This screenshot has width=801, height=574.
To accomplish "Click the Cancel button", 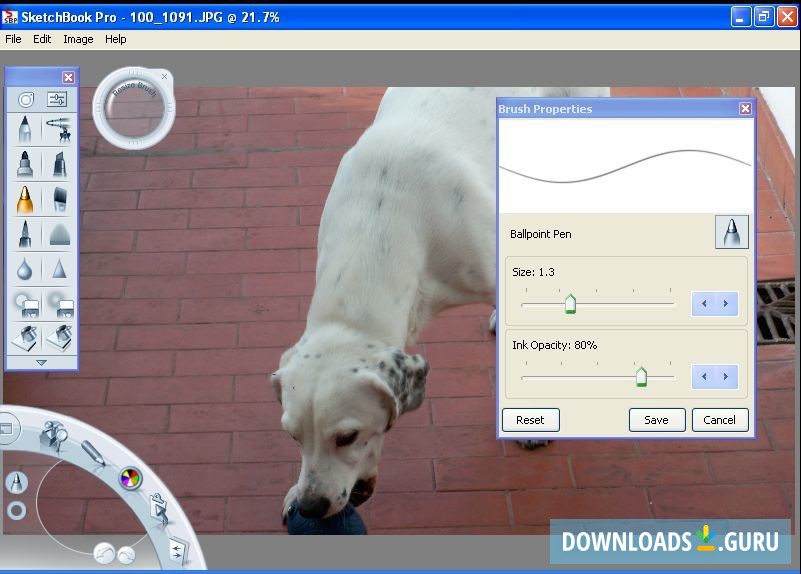I will 720,420.
